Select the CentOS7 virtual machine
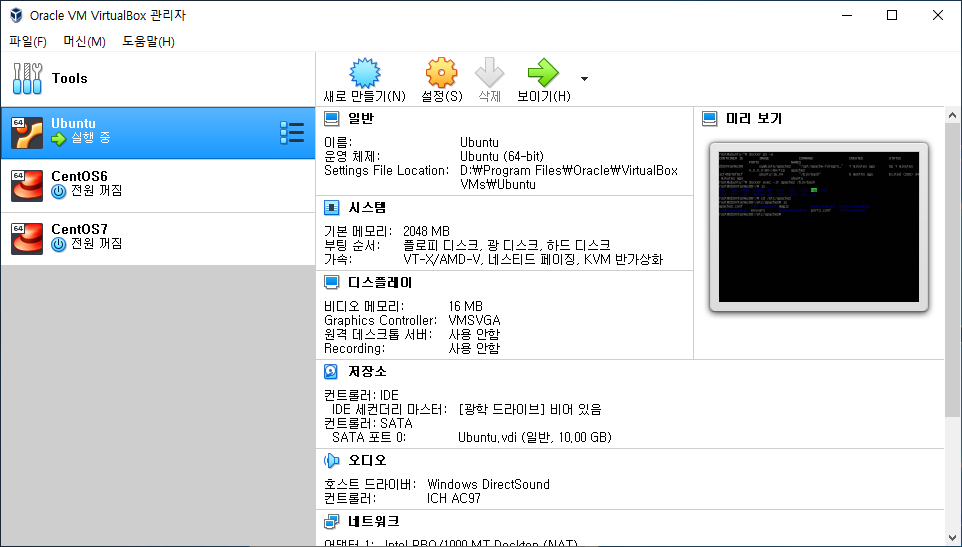The width and height of the screenshot is (962, 547). click(158, 239)
